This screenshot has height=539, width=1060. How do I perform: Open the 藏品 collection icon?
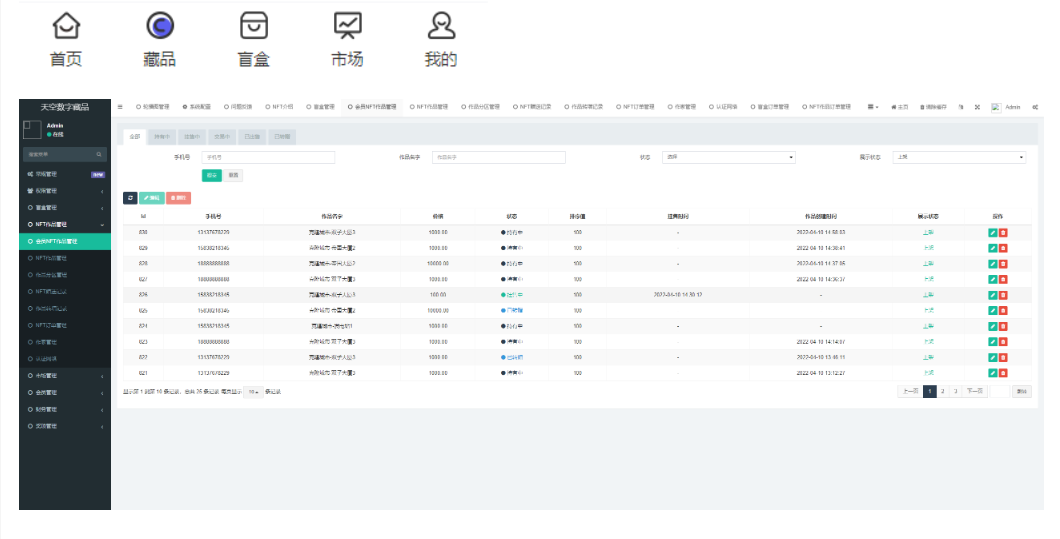coord(160,26)
